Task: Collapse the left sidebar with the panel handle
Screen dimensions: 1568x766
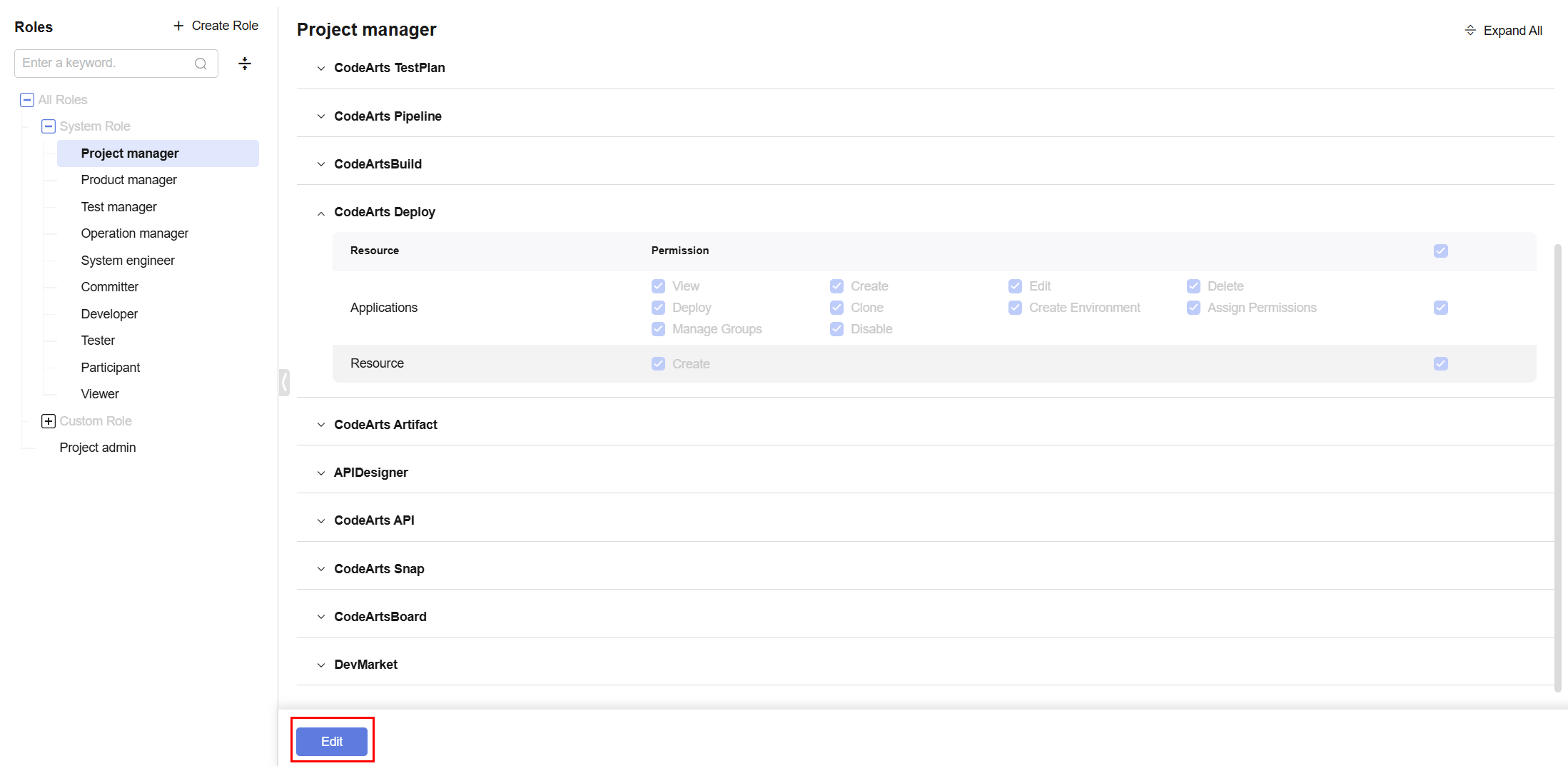Action: pos(284,383)
